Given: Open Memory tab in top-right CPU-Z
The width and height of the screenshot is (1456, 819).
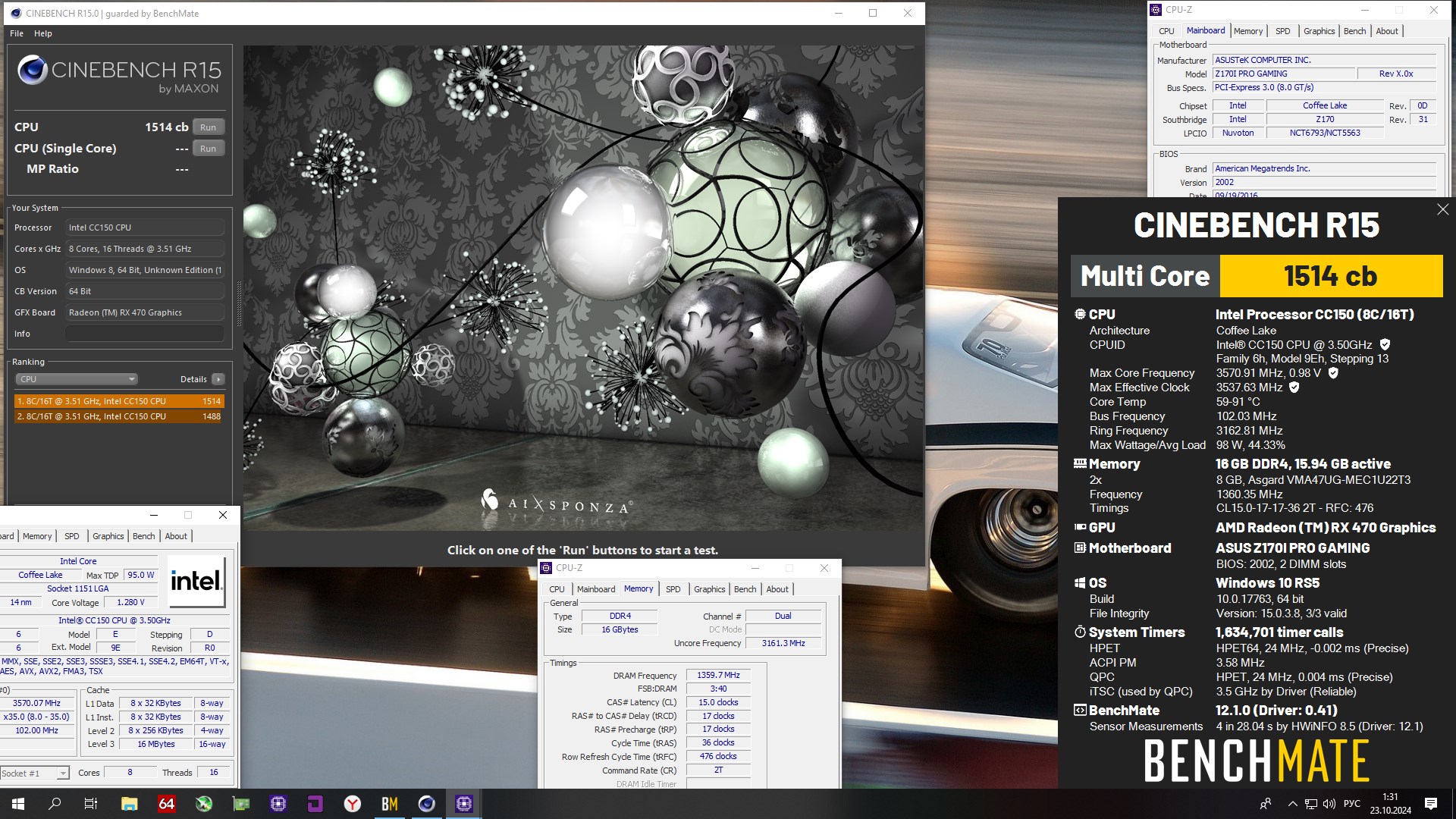Looking at the screenshot, I should point(1248,31).
